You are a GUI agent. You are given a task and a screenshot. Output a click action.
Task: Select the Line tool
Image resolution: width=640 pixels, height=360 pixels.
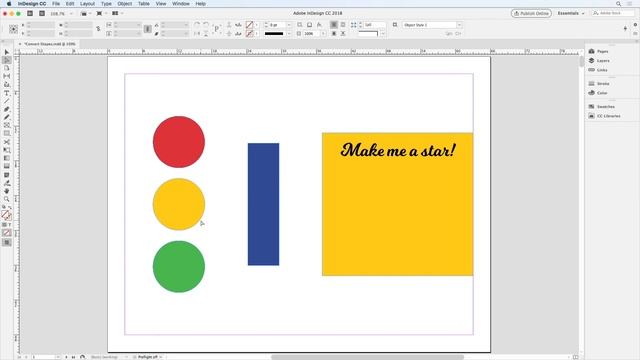pos(7,101)
